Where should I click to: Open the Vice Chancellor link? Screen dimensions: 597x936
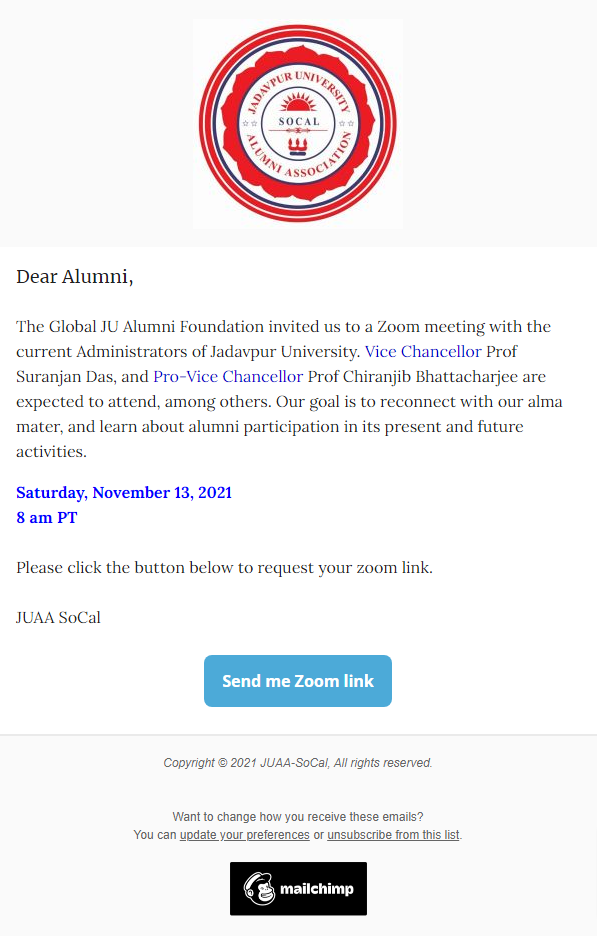423,352
